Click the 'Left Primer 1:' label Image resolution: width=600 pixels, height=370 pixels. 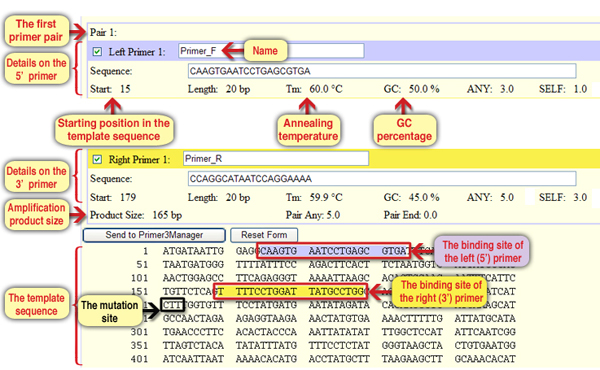coord(137,52)
